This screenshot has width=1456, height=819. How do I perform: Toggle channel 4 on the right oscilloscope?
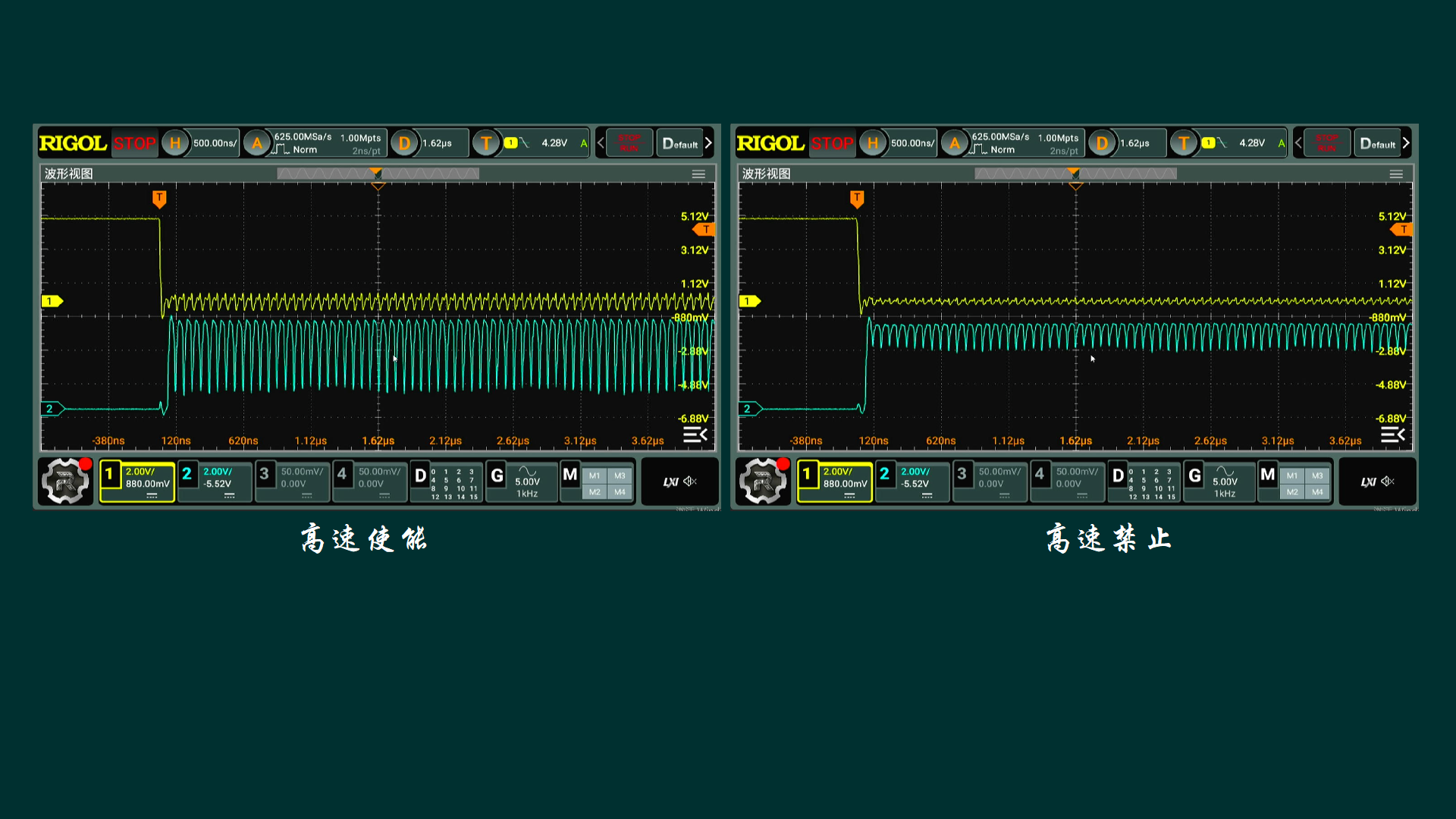tap(1040, 475)
